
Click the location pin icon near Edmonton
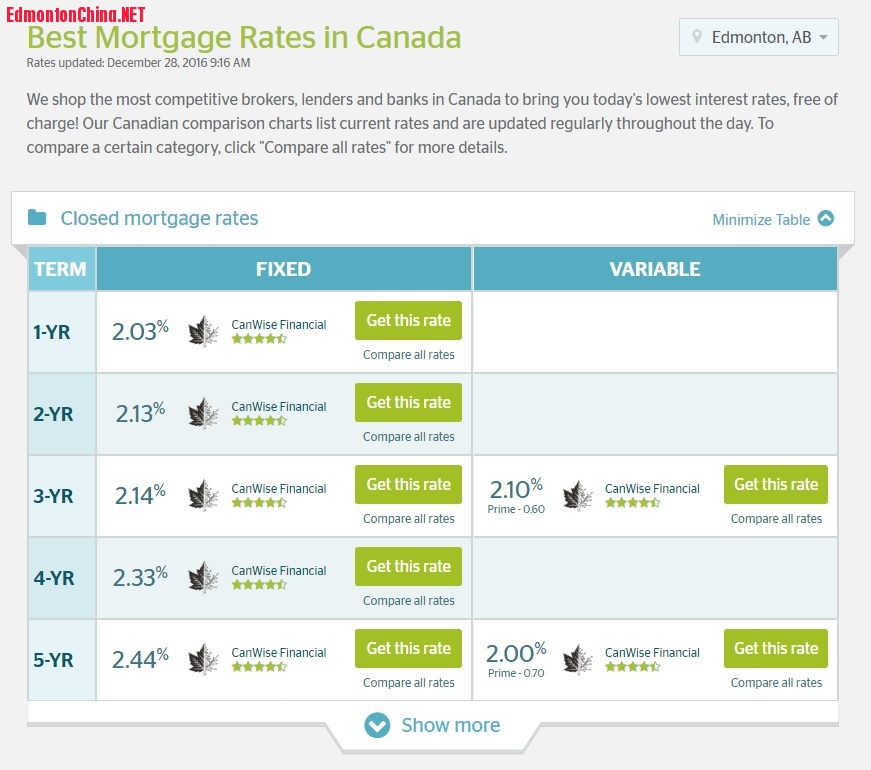697,37
